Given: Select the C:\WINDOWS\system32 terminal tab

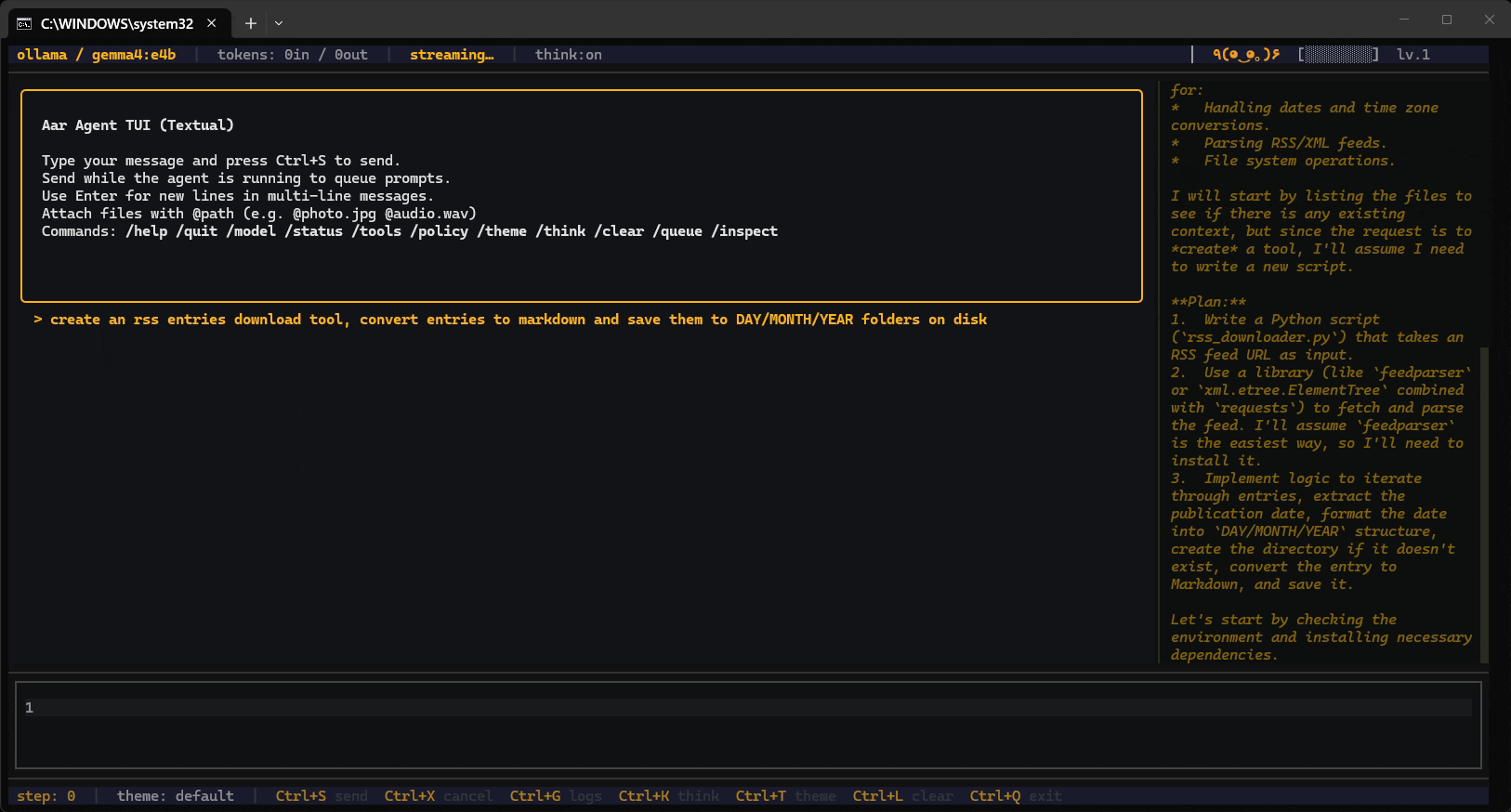Looking at the screenshot, I should click(x=119, y=23).
